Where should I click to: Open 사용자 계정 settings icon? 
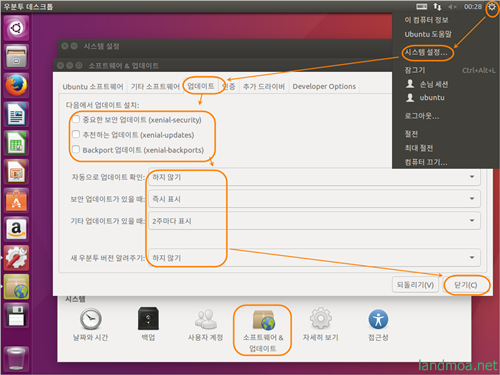pos(205,325)
